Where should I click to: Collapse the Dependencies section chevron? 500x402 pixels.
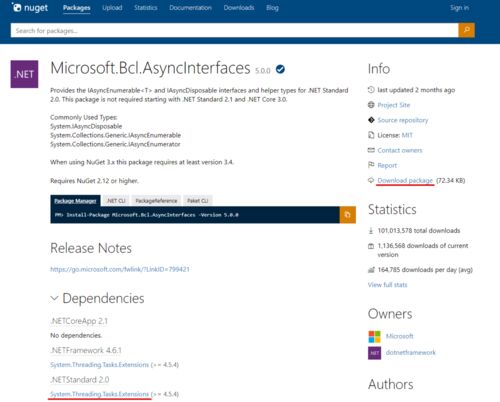click(54, 298)
